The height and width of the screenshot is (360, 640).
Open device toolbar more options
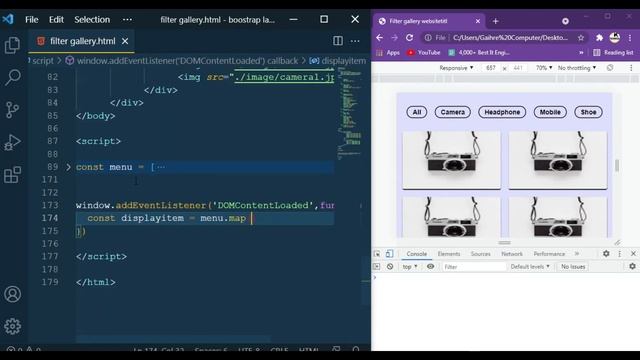click(x=631, y=68)
